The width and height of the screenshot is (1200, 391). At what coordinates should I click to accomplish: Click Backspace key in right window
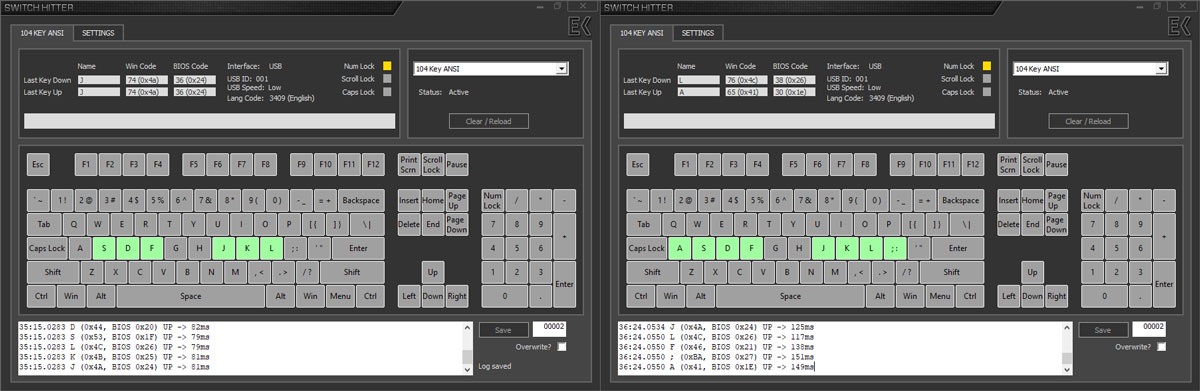click(x=960, y=200)
